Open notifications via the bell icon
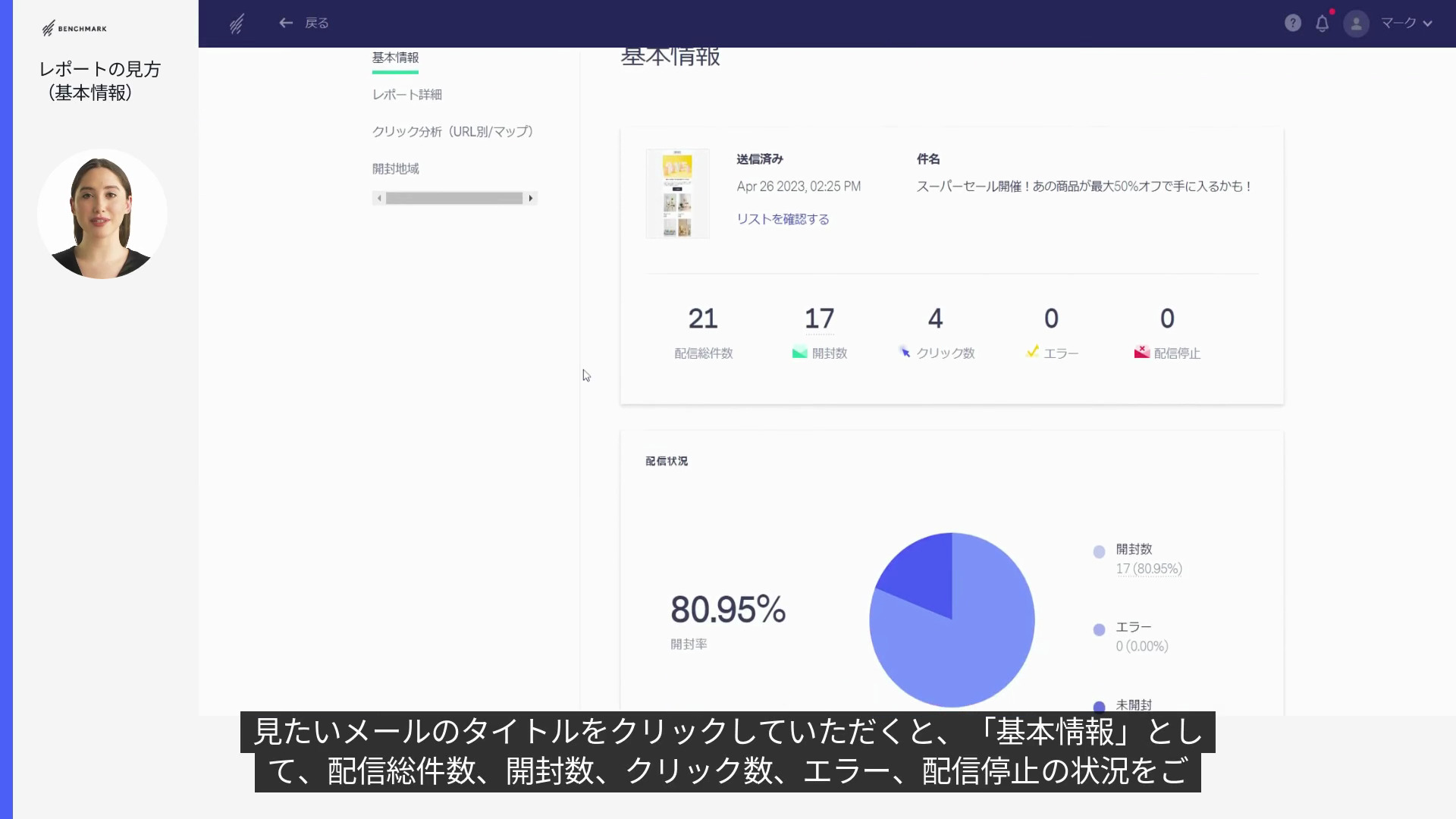Viewport: 1456px width, 819px height. (x=1323, y=24)
